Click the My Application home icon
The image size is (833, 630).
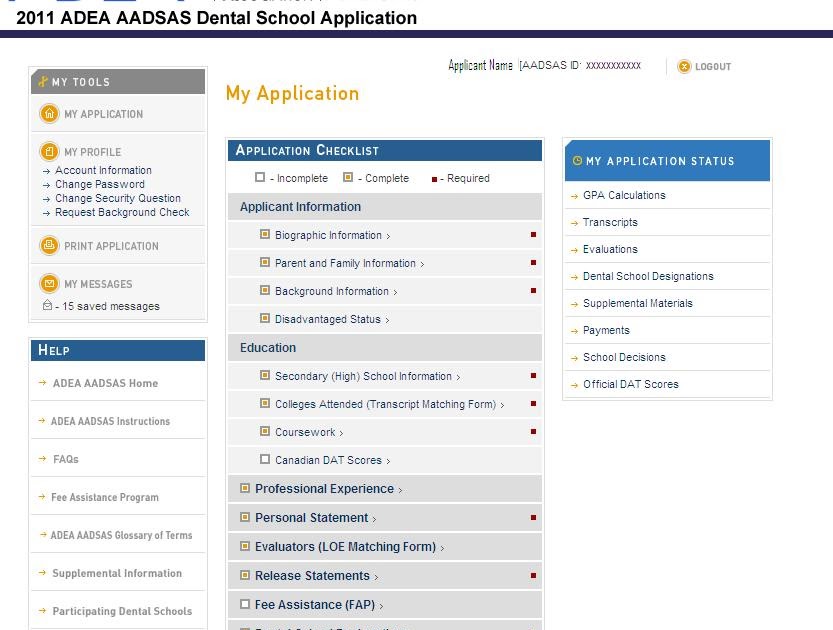coord(49,114)
